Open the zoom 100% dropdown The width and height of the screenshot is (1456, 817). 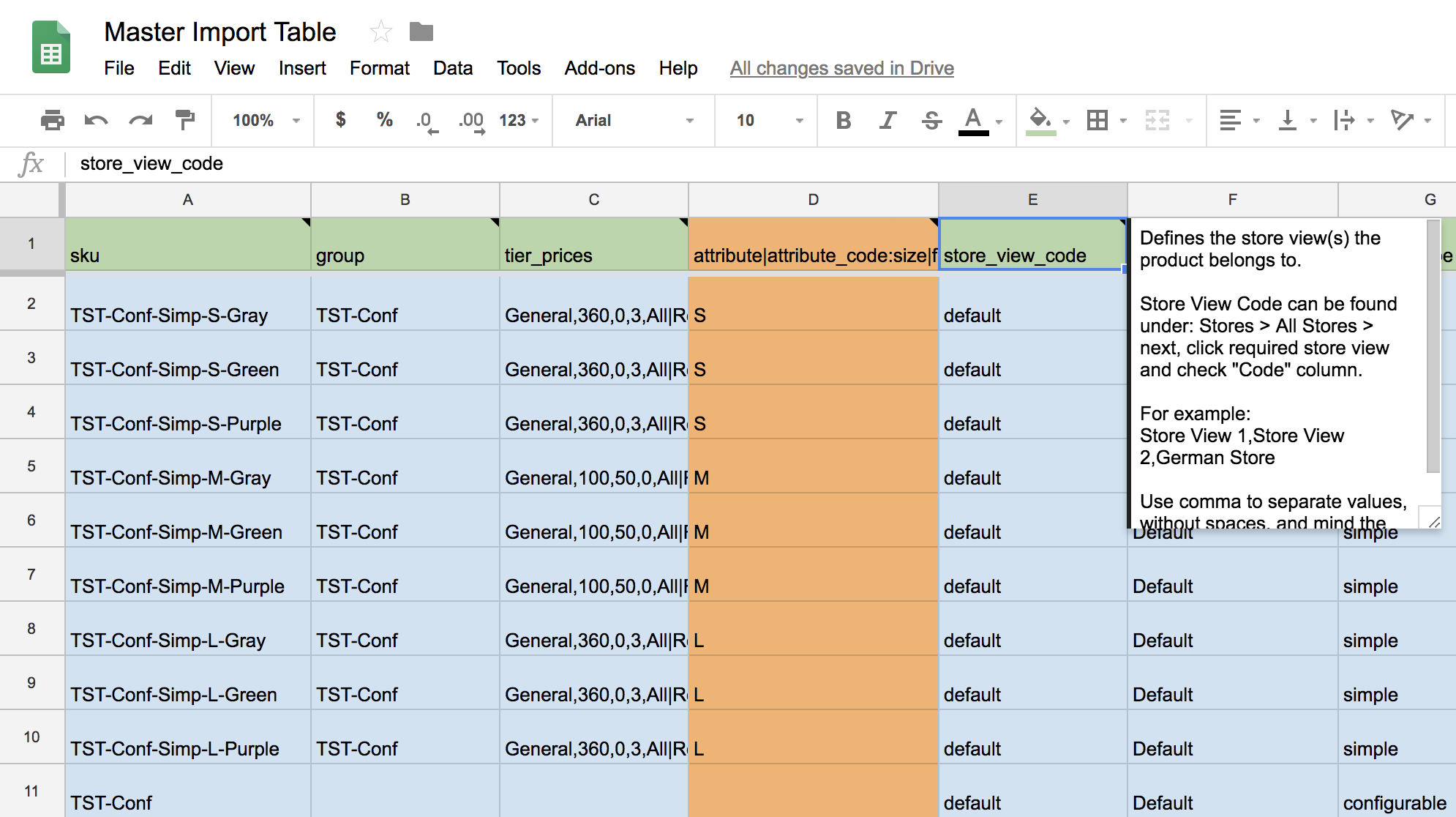265,120
